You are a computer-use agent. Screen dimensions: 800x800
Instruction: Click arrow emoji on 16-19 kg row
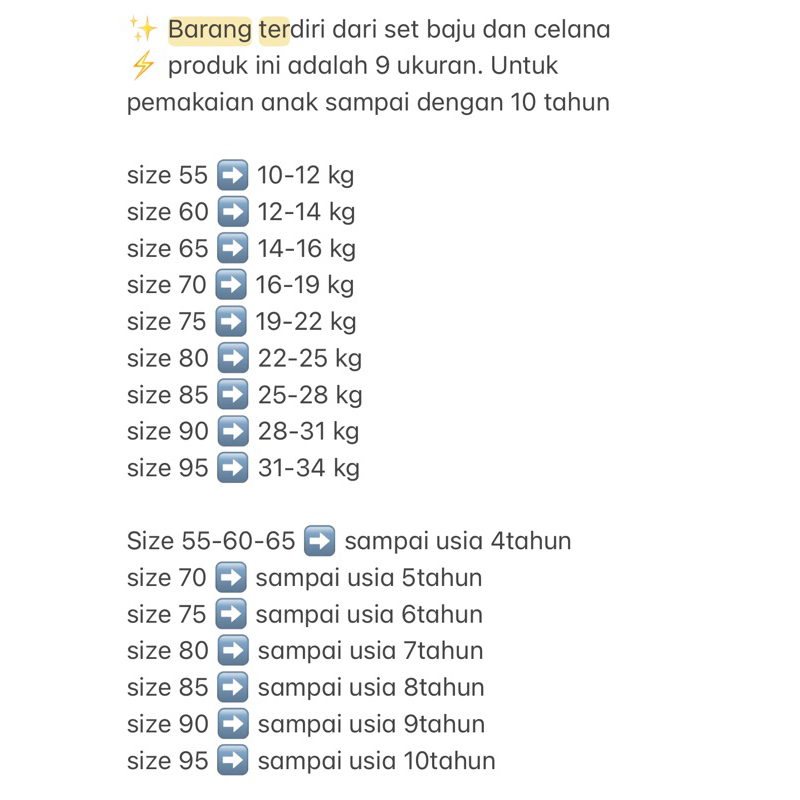(x=231, y=285)
